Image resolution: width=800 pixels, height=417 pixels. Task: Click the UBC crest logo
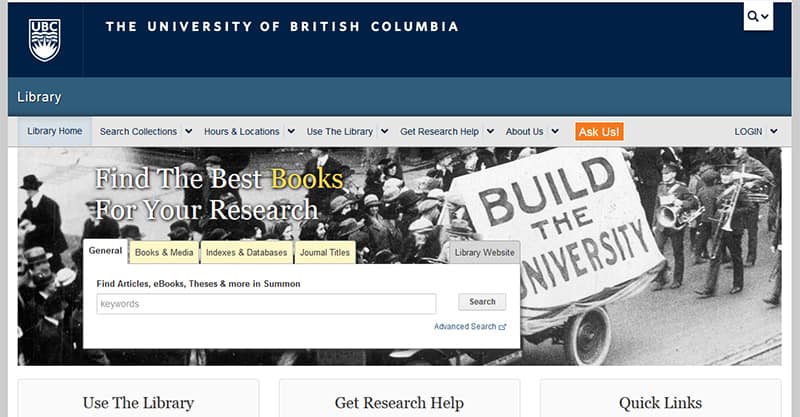[44, 40]
